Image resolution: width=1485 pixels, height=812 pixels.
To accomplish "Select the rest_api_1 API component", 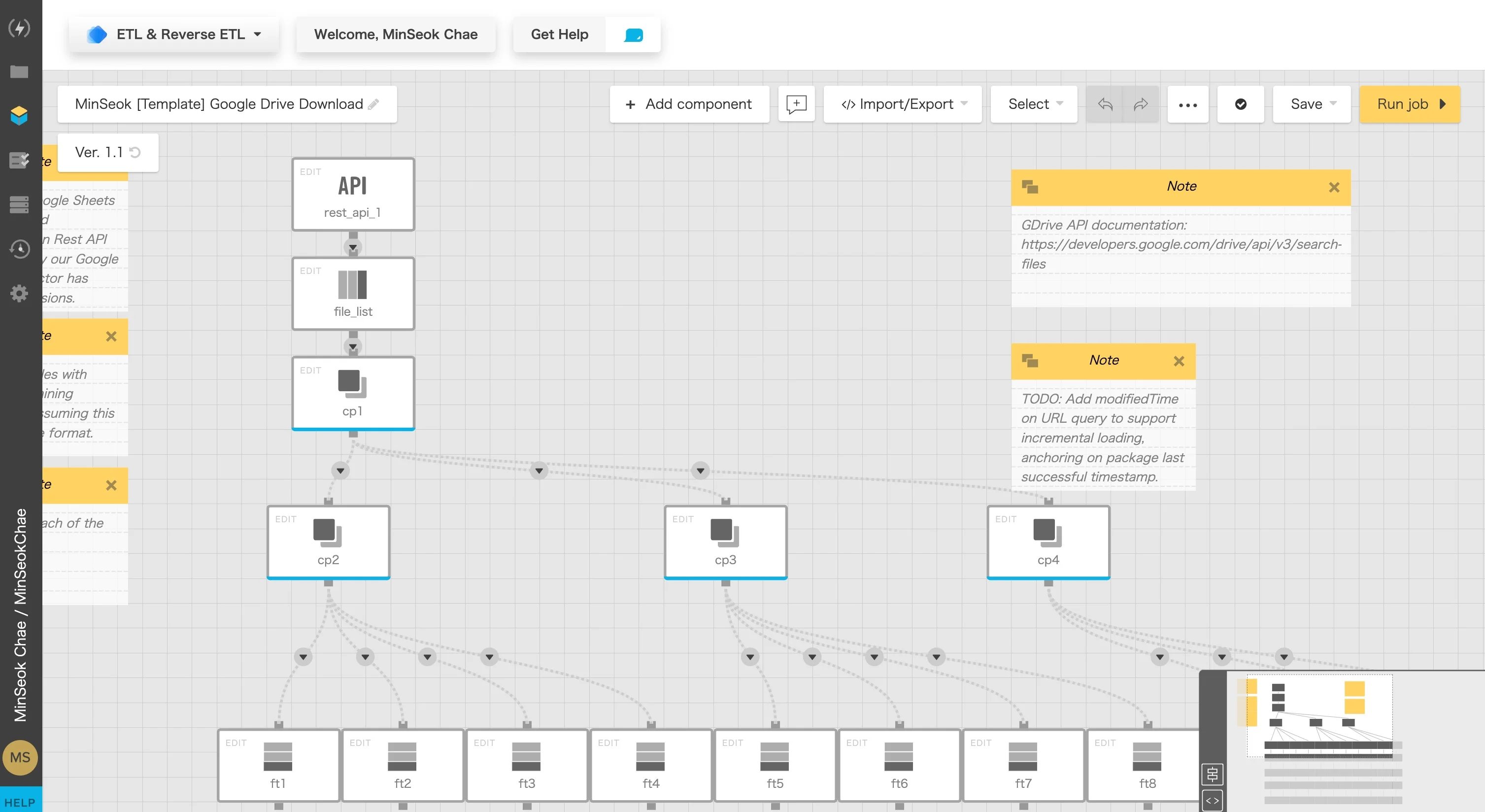I will [x=353, y=195].
